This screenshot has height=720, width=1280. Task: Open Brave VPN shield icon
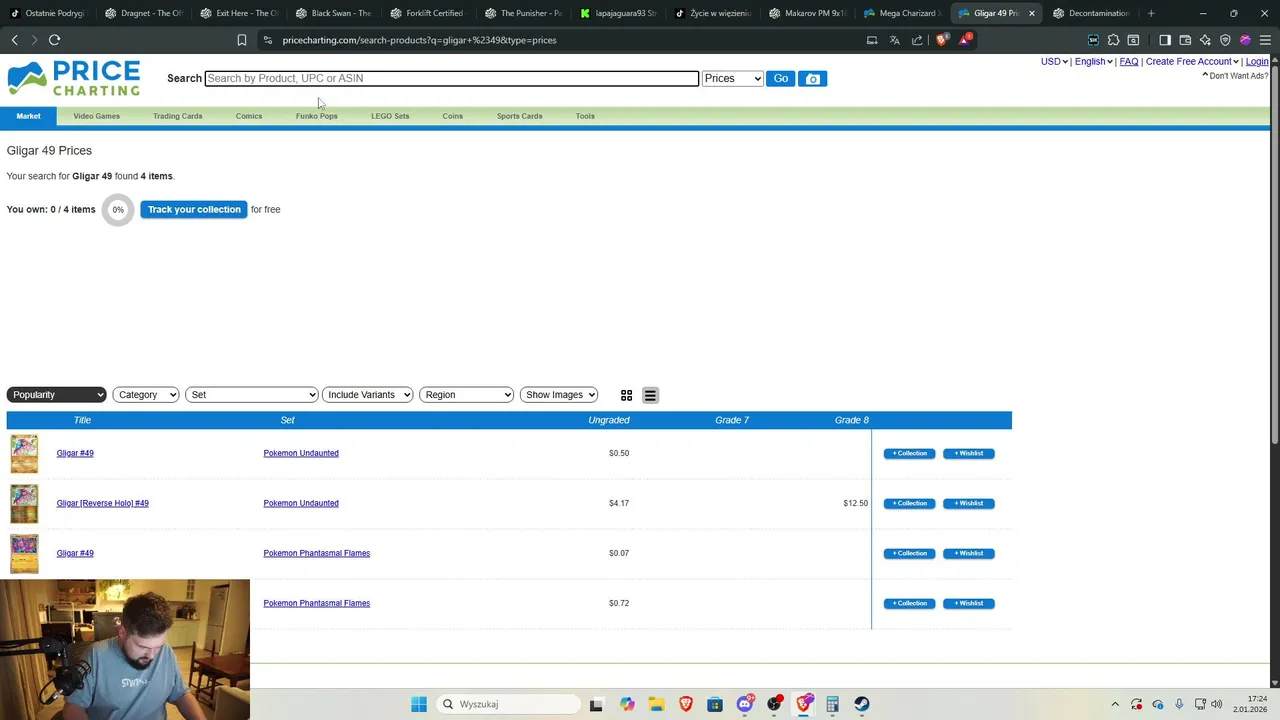[1225, 40]
